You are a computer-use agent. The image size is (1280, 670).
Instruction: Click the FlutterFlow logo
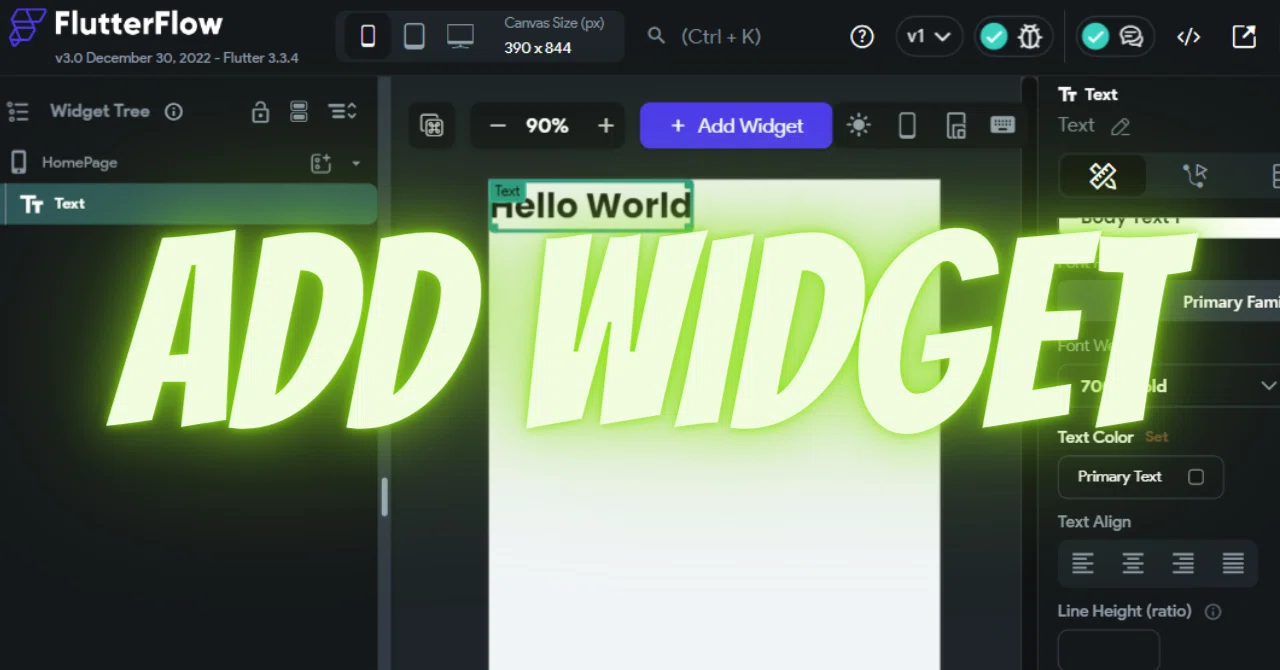(x=27, y=27)
